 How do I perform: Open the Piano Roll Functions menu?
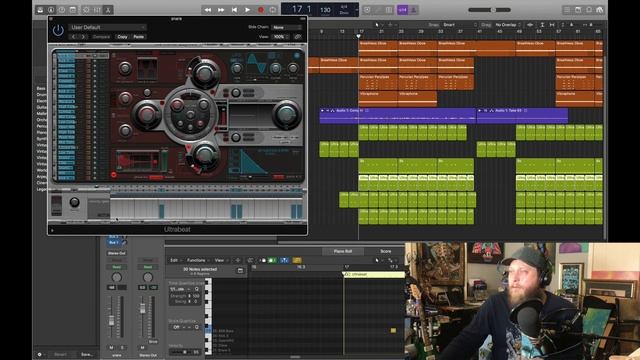pos(198,260)
